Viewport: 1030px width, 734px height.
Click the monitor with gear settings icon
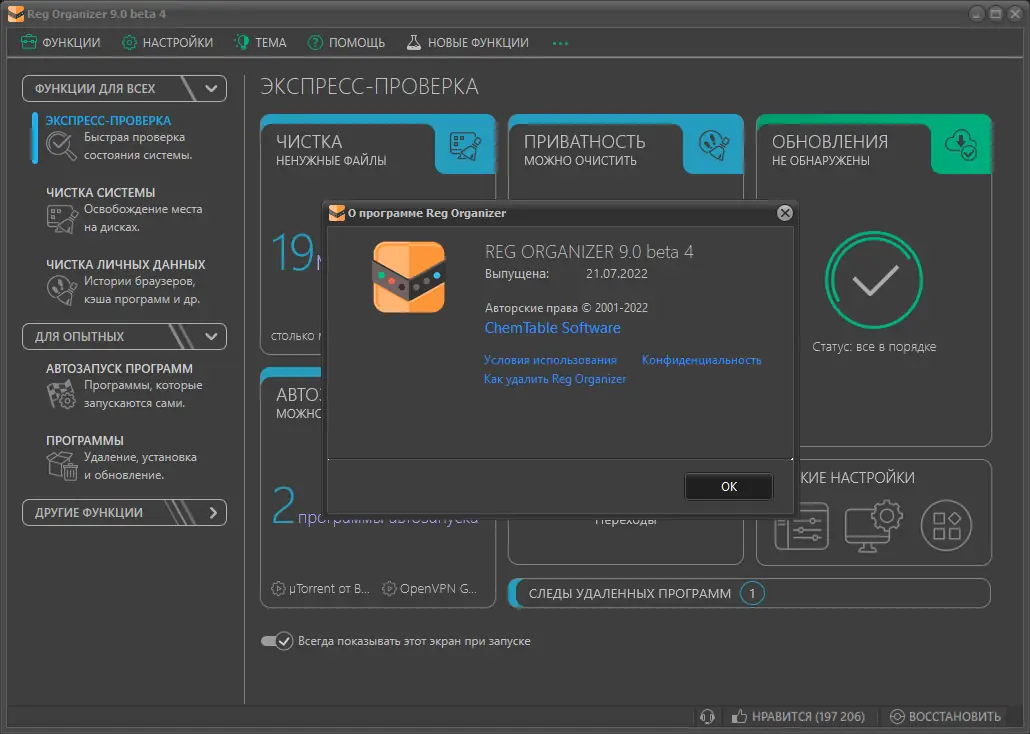pyautogui.click(x=874, y=526)
